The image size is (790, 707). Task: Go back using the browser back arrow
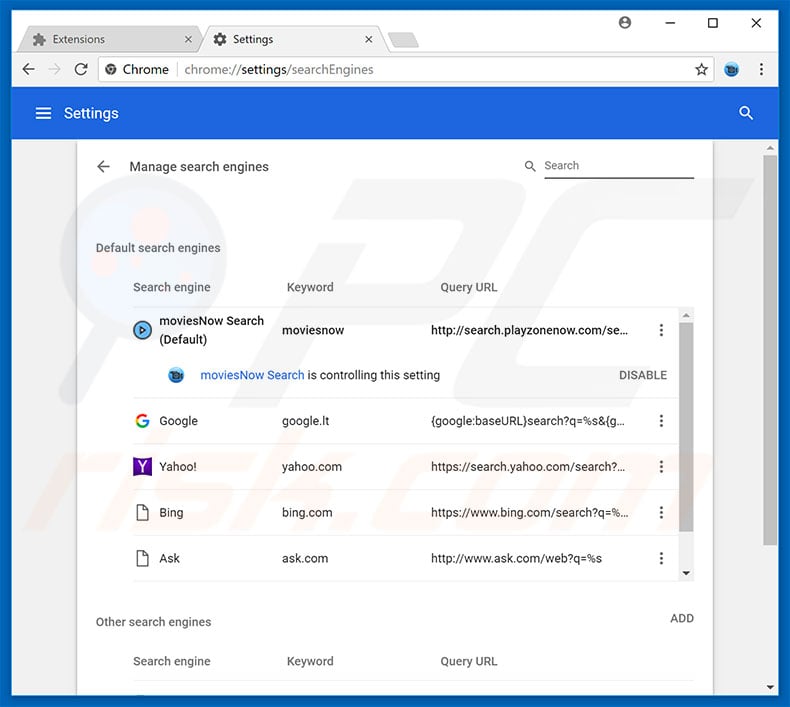click(x=29, y=69)
